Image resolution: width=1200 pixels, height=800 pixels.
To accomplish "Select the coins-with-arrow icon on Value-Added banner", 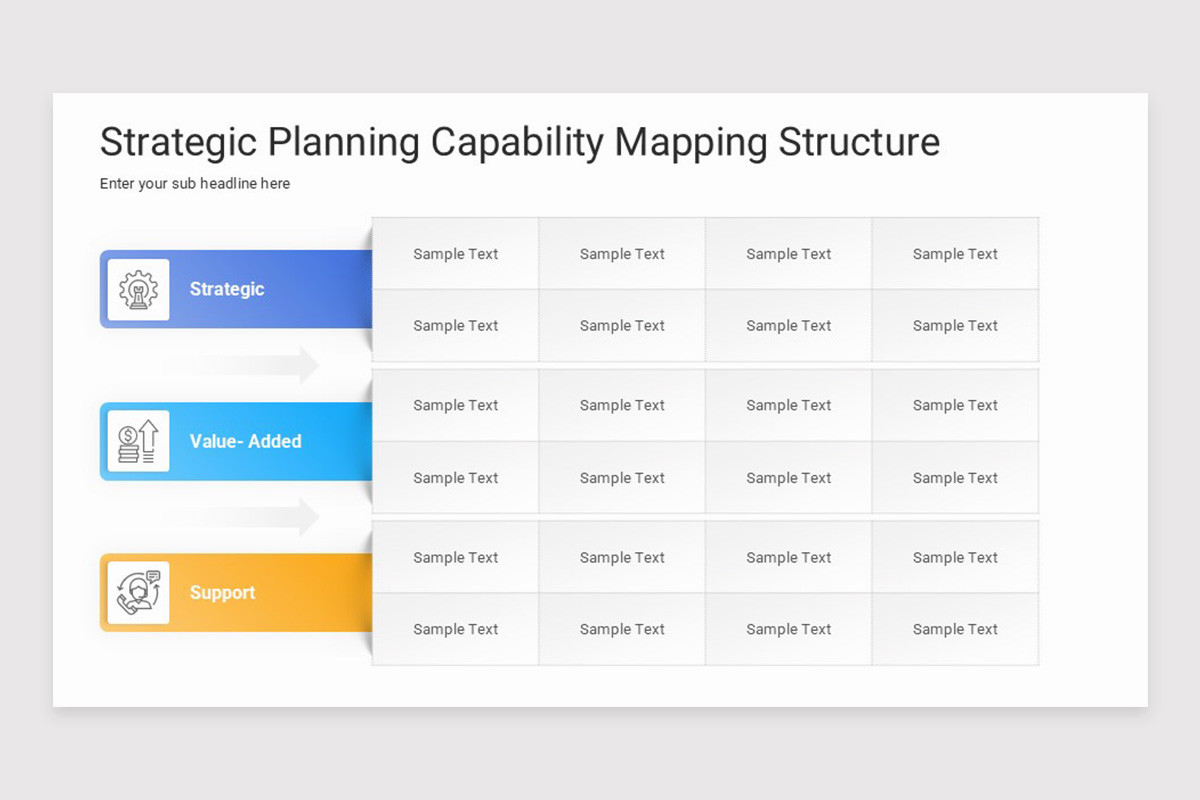I will [139, 441].
